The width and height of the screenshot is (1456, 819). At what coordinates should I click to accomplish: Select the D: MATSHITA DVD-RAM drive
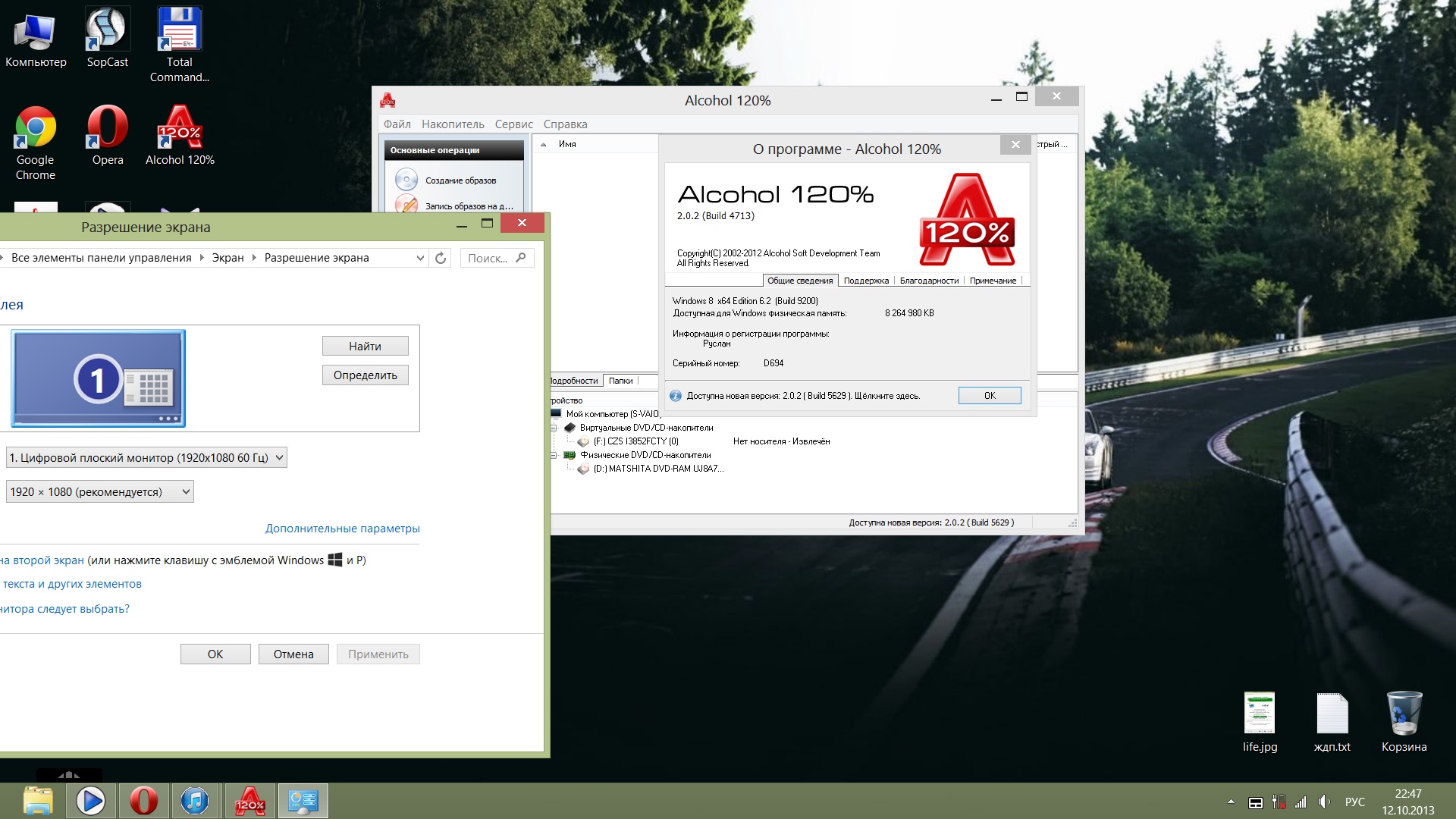click(x=657, y=469)
